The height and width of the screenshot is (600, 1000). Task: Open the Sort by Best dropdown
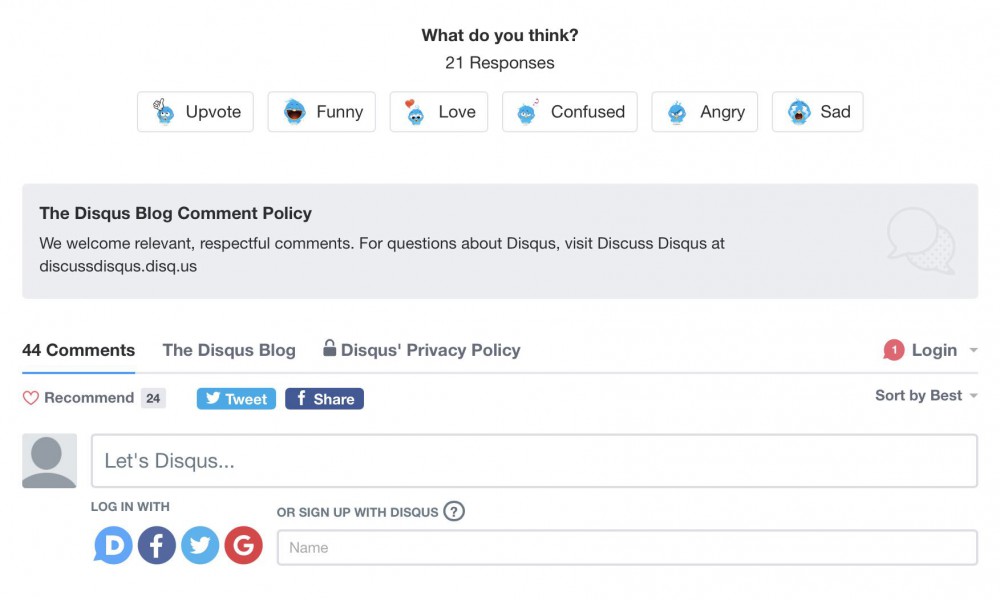[926, 395]
